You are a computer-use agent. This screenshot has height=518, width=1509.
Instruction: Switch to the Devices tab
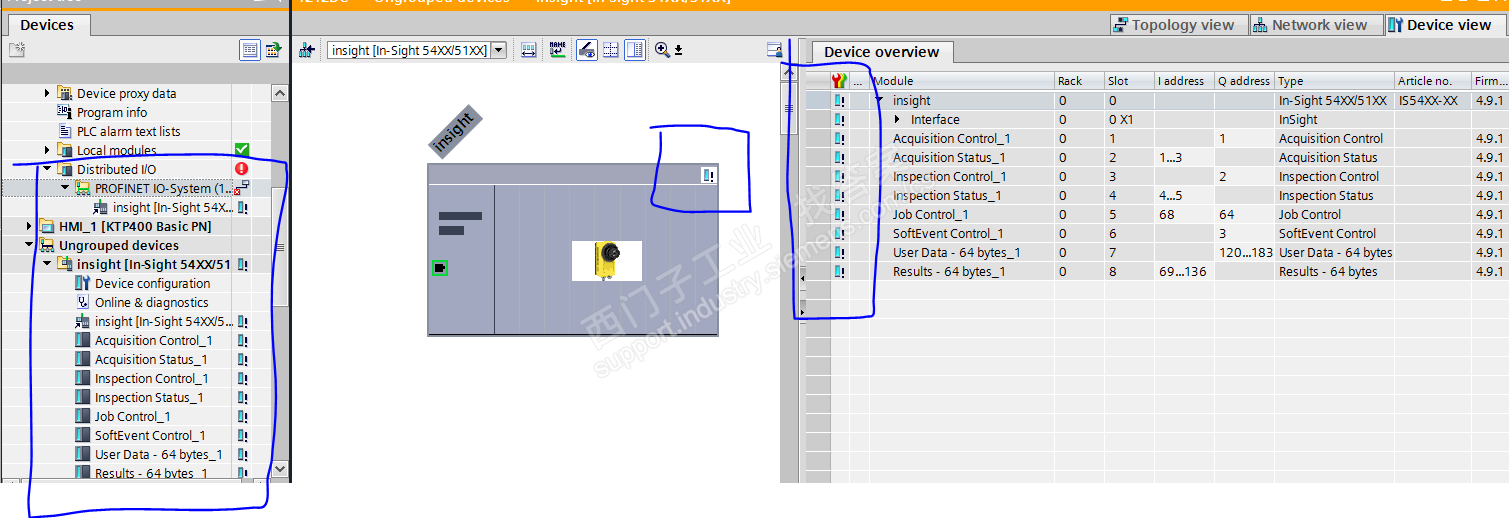[x=46, y=24]
